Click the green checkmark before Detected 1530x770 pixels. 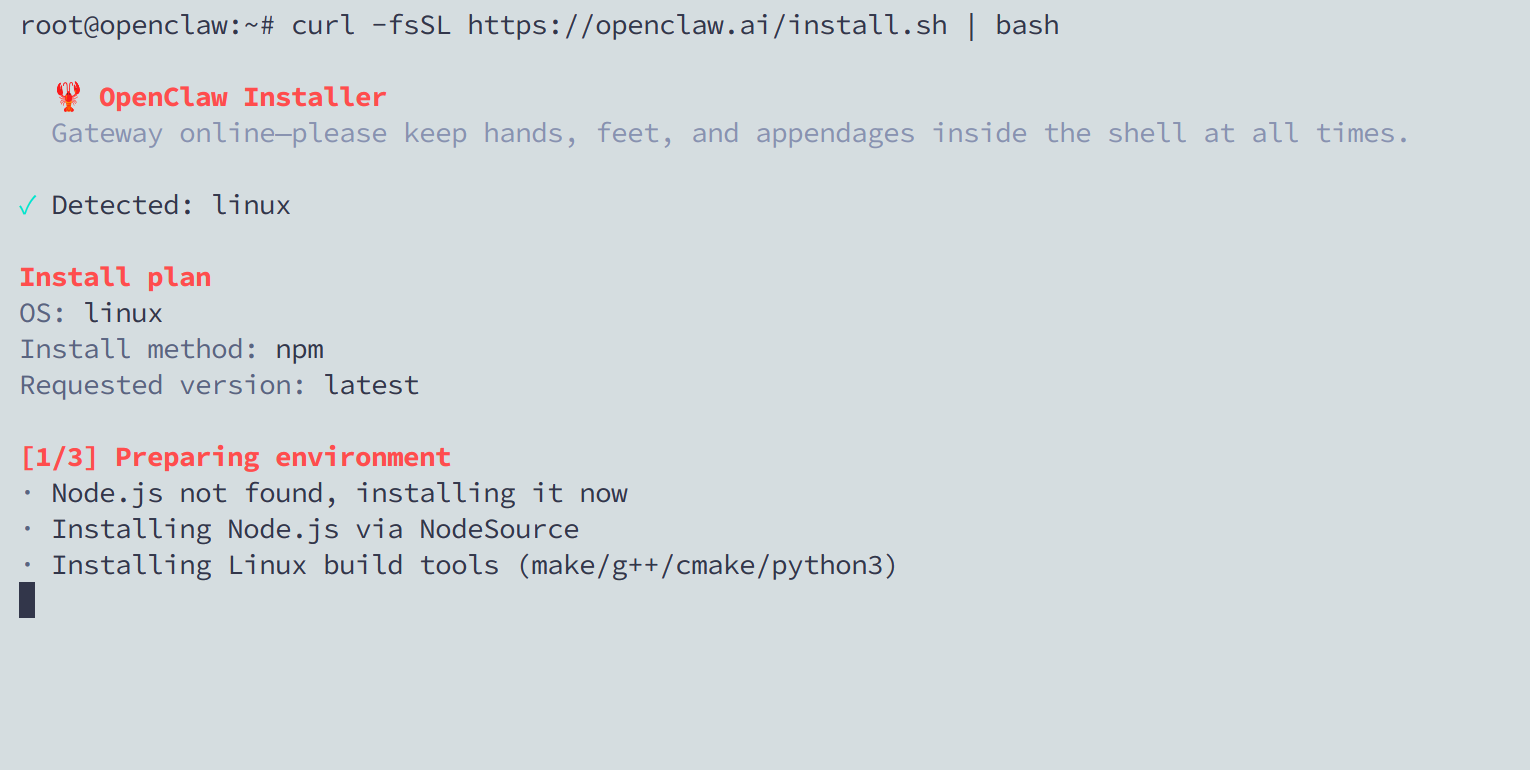coord(28,205)
